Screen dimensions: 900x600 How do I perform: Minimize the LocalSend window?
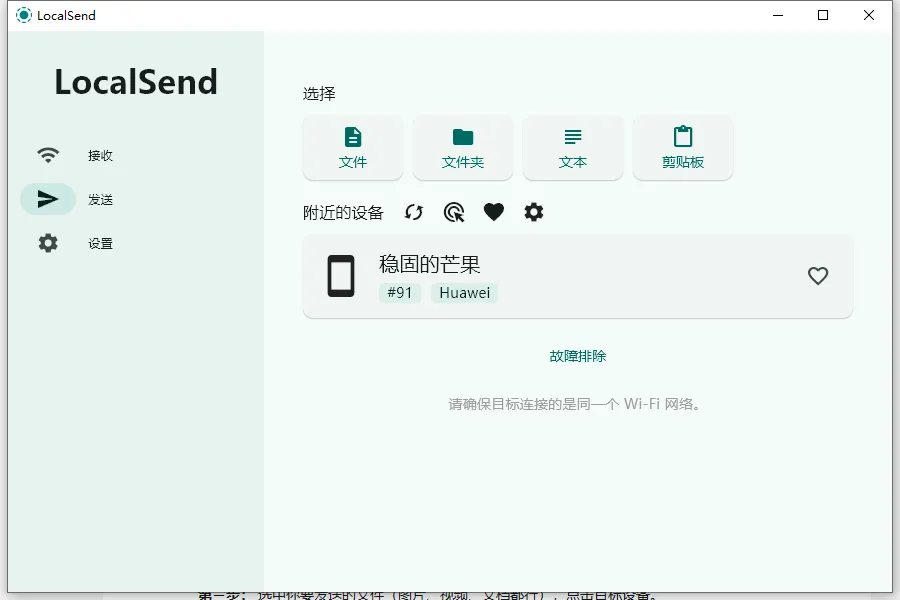[x=778, y=16]
